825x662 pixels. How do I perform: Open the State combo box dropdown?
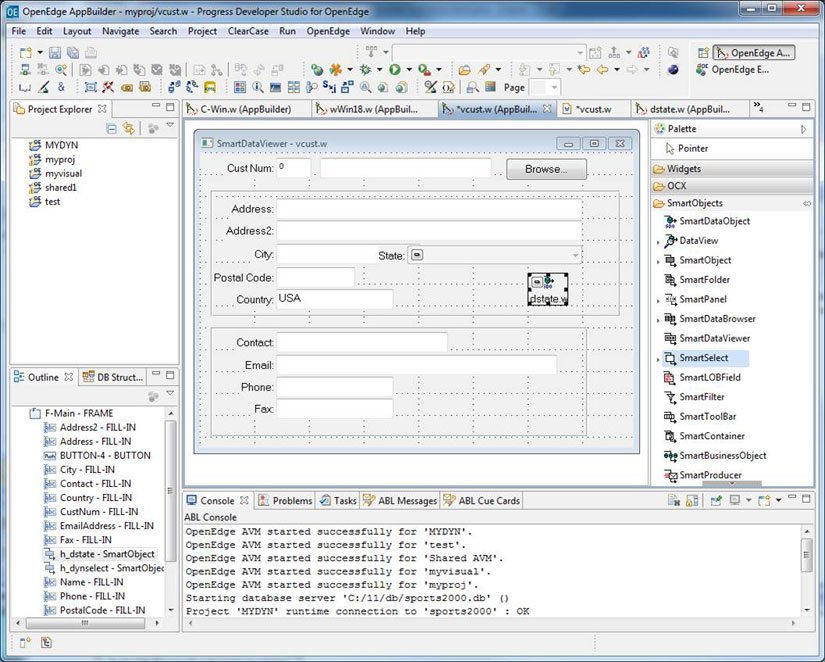[x=574, y=256]
